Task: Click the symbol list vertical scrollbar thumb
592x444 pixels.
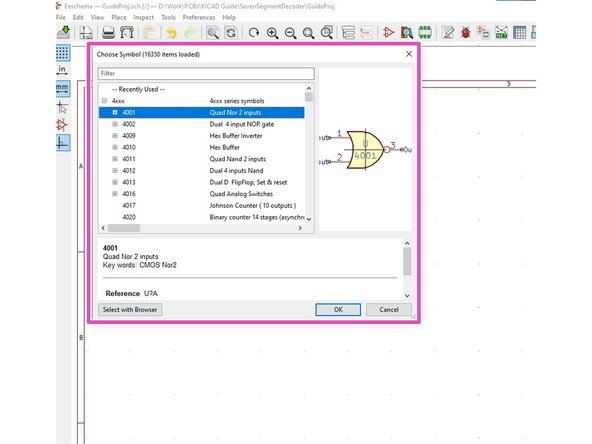Action: click(309, 97)
